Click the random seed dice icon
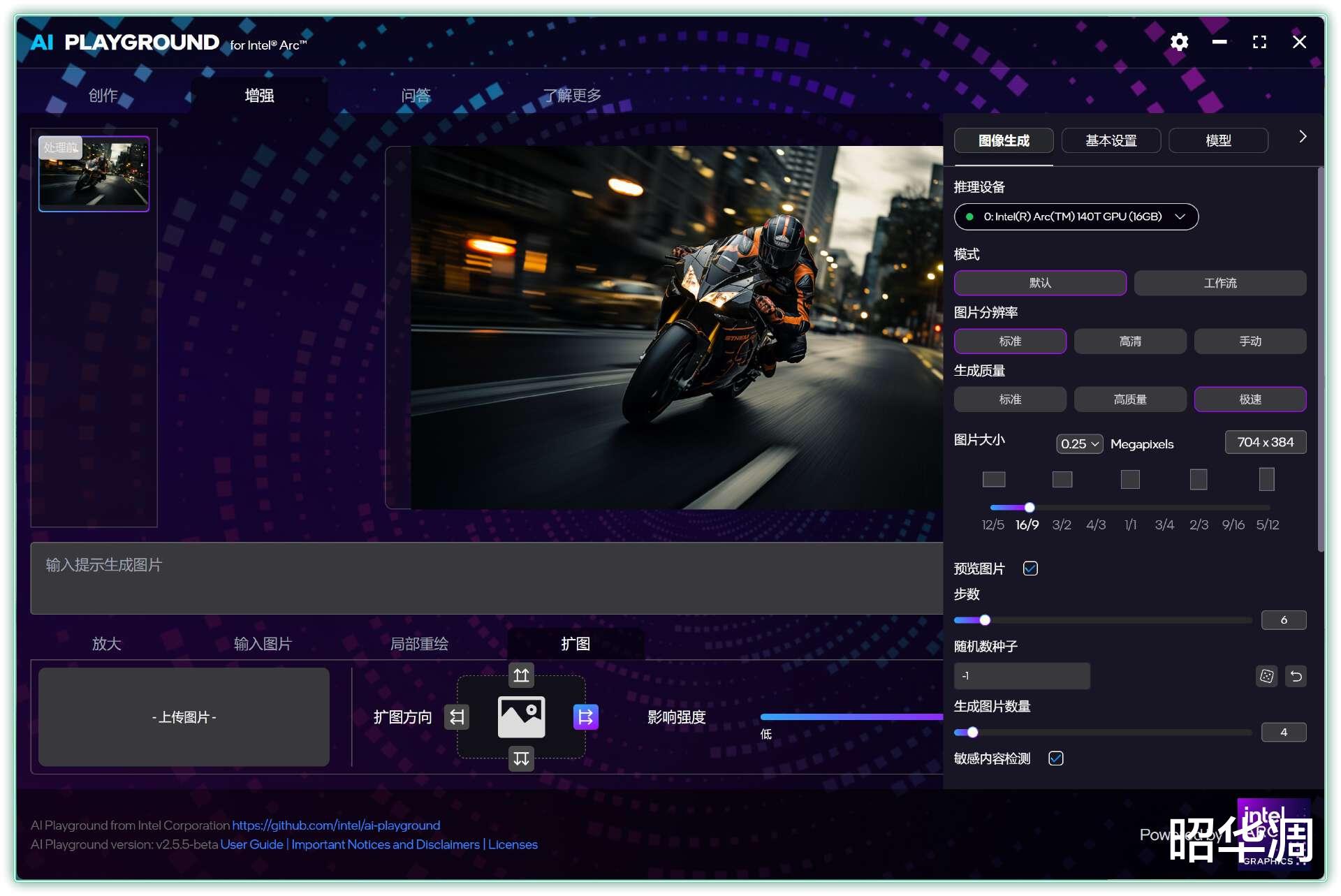The image size is (1341, 896). 1266,676
